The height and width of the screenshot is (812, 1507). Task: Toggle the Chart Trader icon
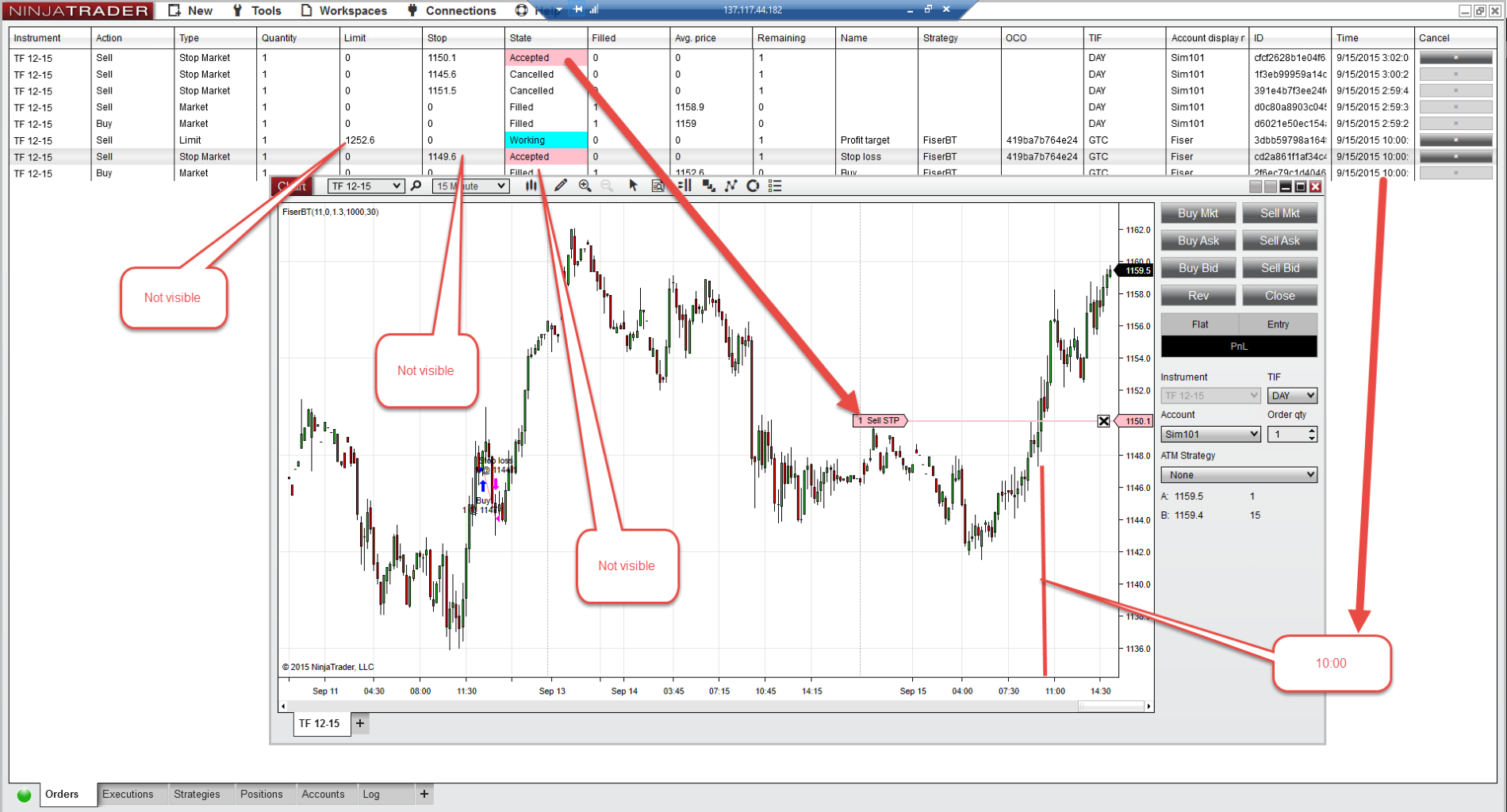tap(684, 186)
